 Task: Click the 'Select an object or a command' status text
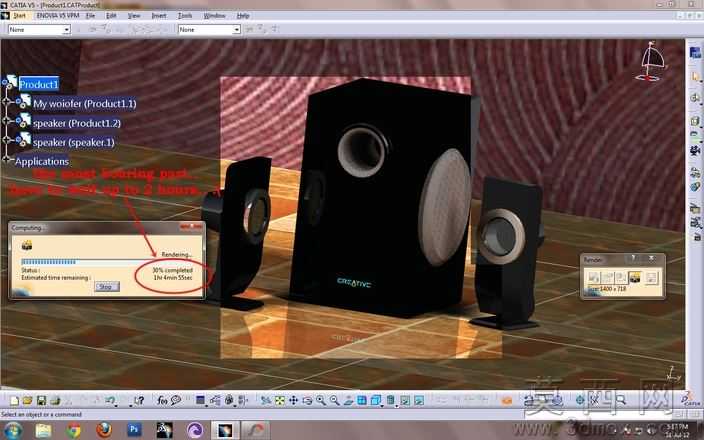pyautogui.click(x=41, y=414)
